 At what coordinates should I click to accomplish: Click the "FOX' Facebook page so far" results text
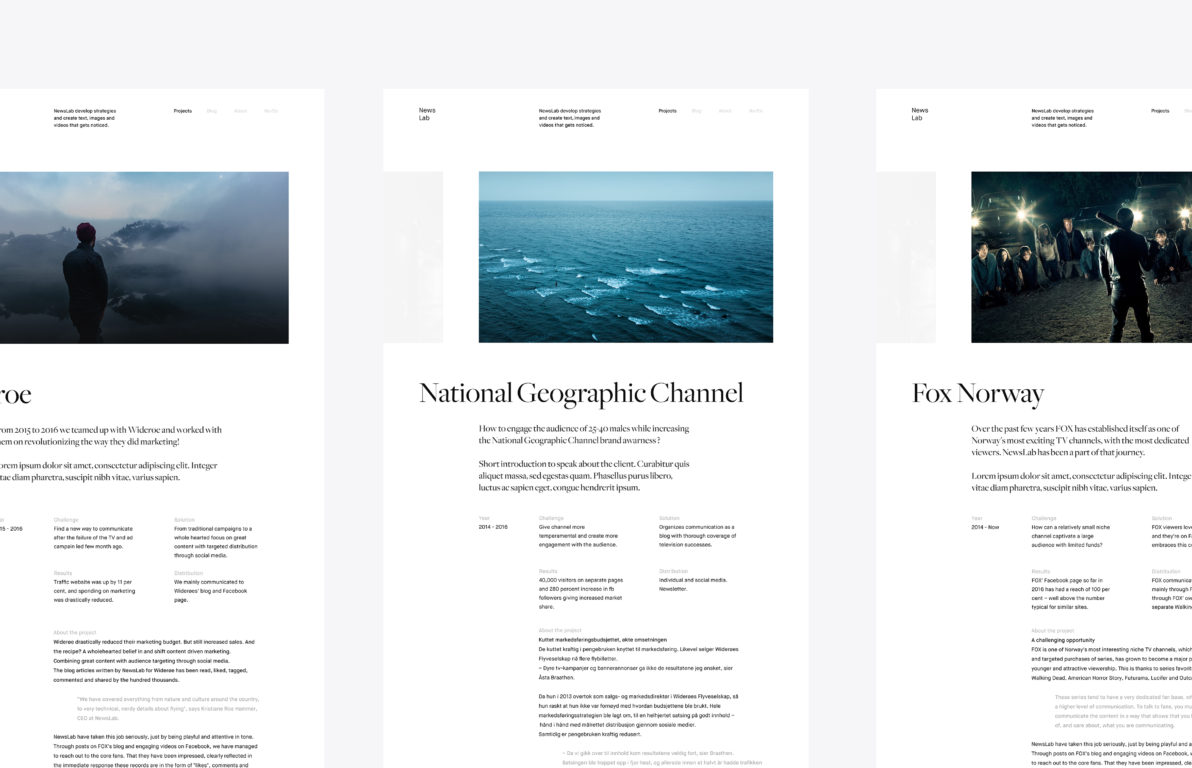click(1070, 593)
